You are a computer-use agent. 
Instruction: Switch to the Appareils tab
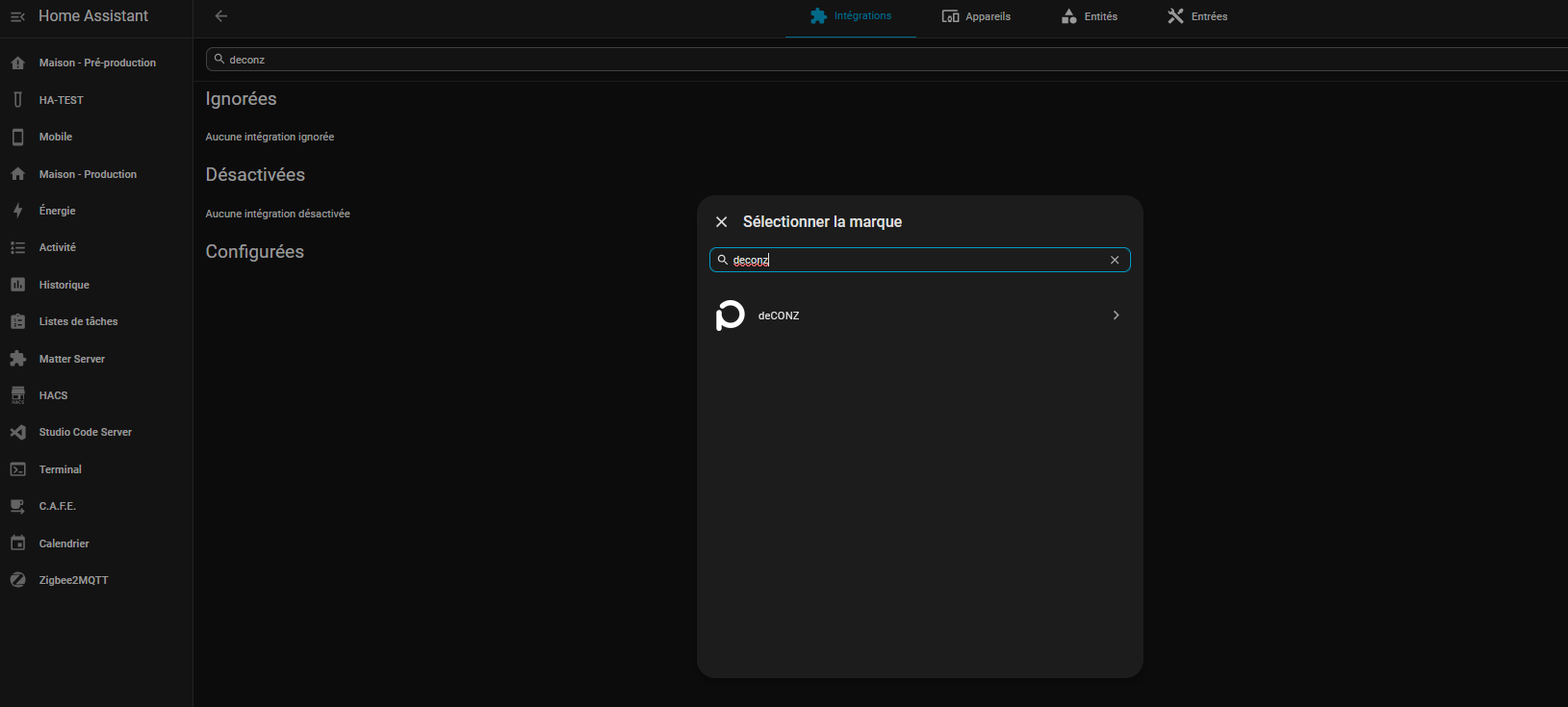[976, 16]
